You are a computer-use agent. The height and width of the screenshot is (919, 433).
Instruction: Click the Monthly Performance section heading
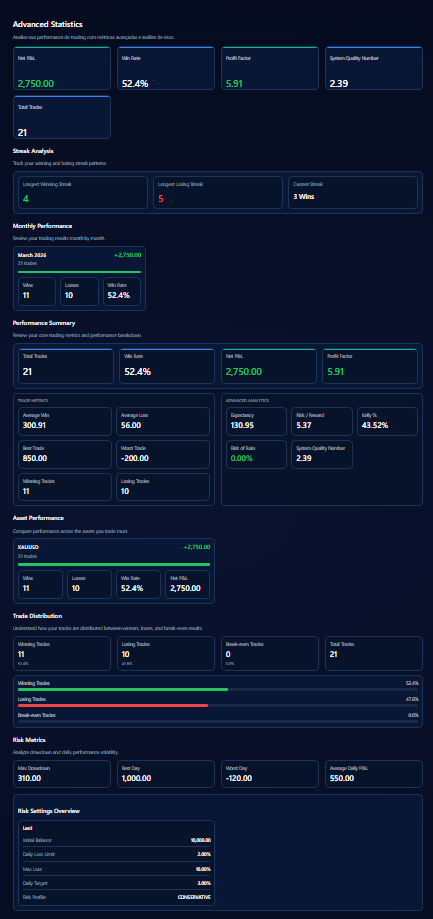coord(42,226)
